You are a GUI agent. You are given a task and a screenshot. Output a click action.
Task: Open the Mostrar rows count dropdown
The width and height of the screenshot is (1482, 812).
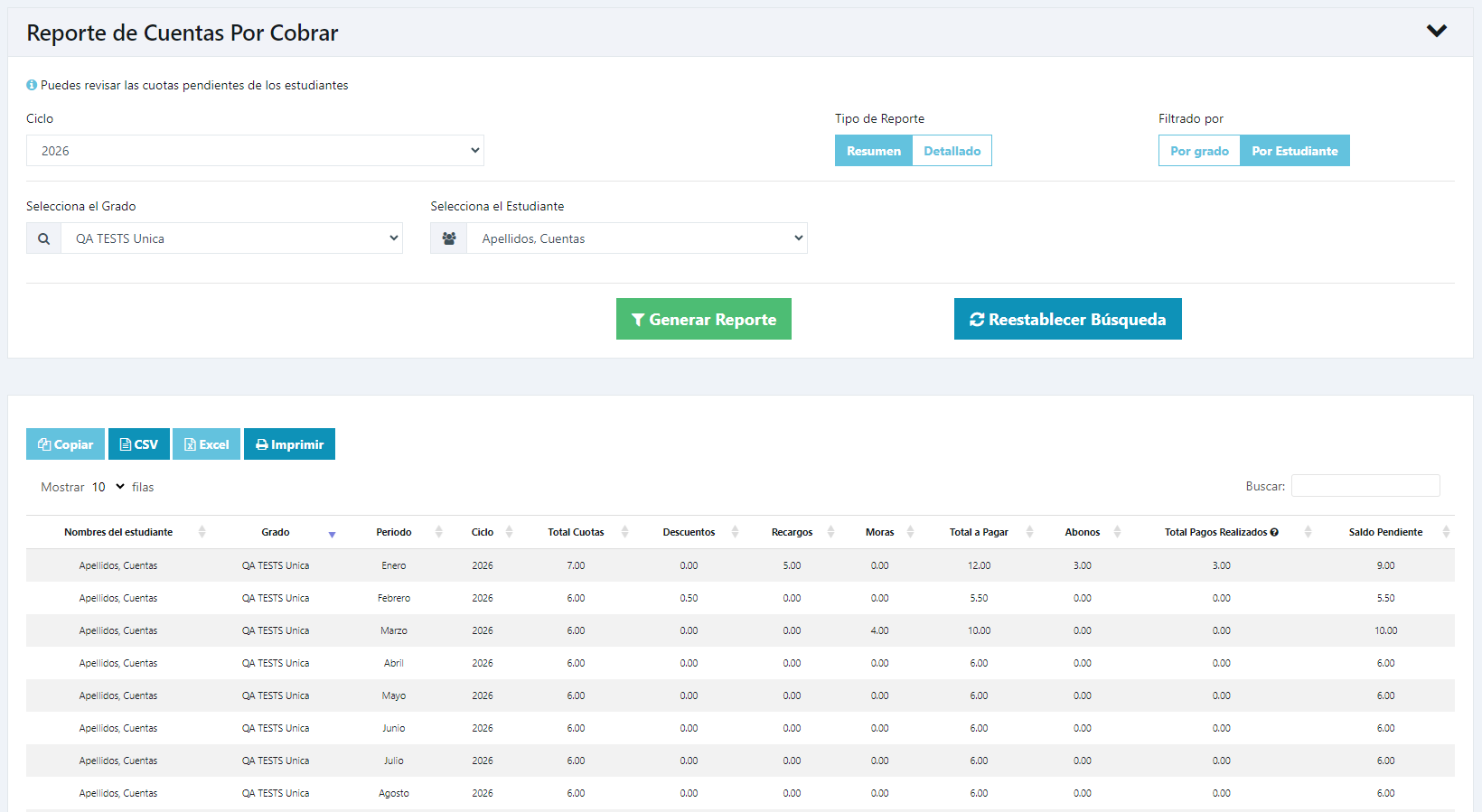point(108,487)
